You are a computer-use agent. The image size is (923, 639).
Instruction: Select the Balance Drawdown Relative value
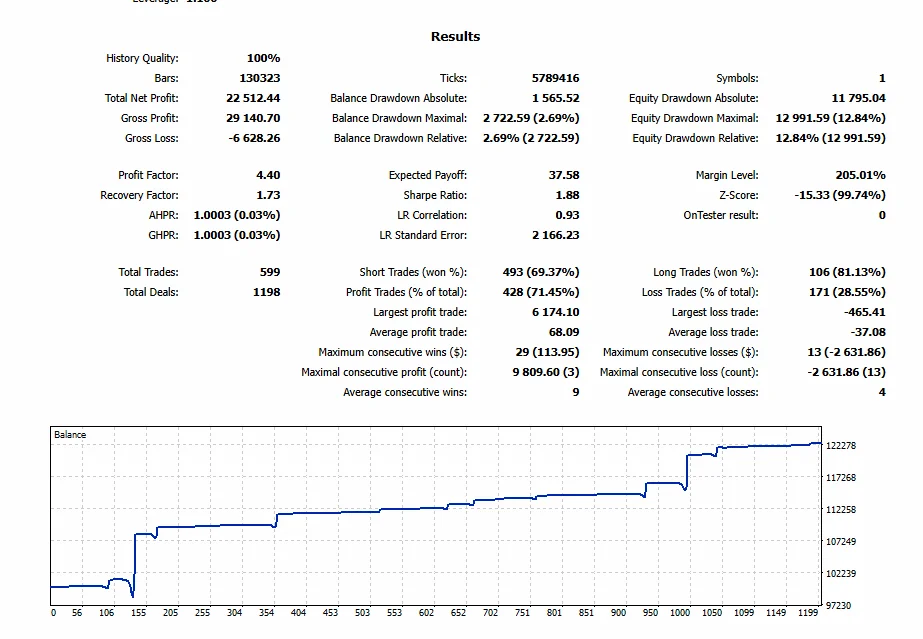coord(531,138)
